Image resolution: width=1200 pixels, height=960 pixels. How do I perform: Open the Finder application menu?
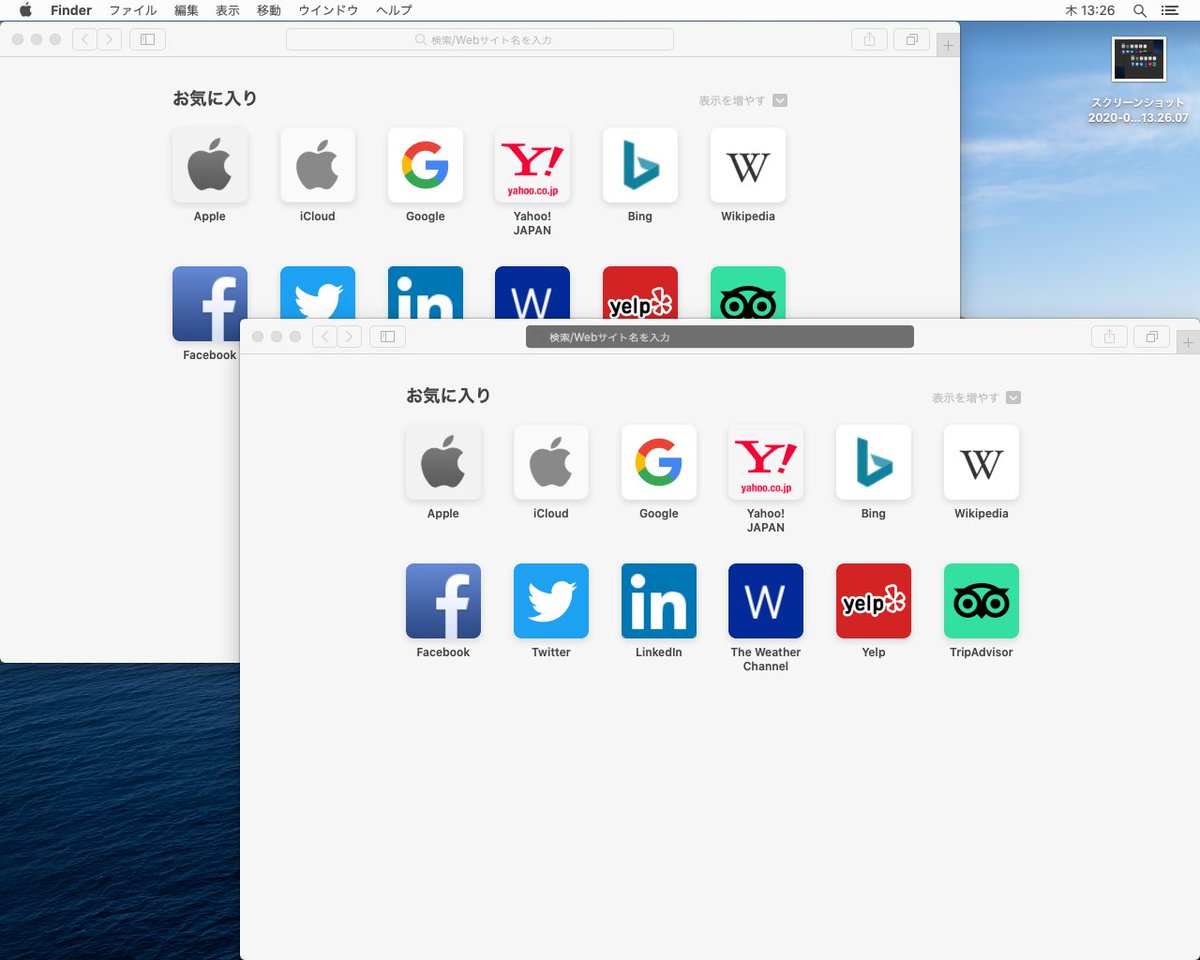pos(71,10)
